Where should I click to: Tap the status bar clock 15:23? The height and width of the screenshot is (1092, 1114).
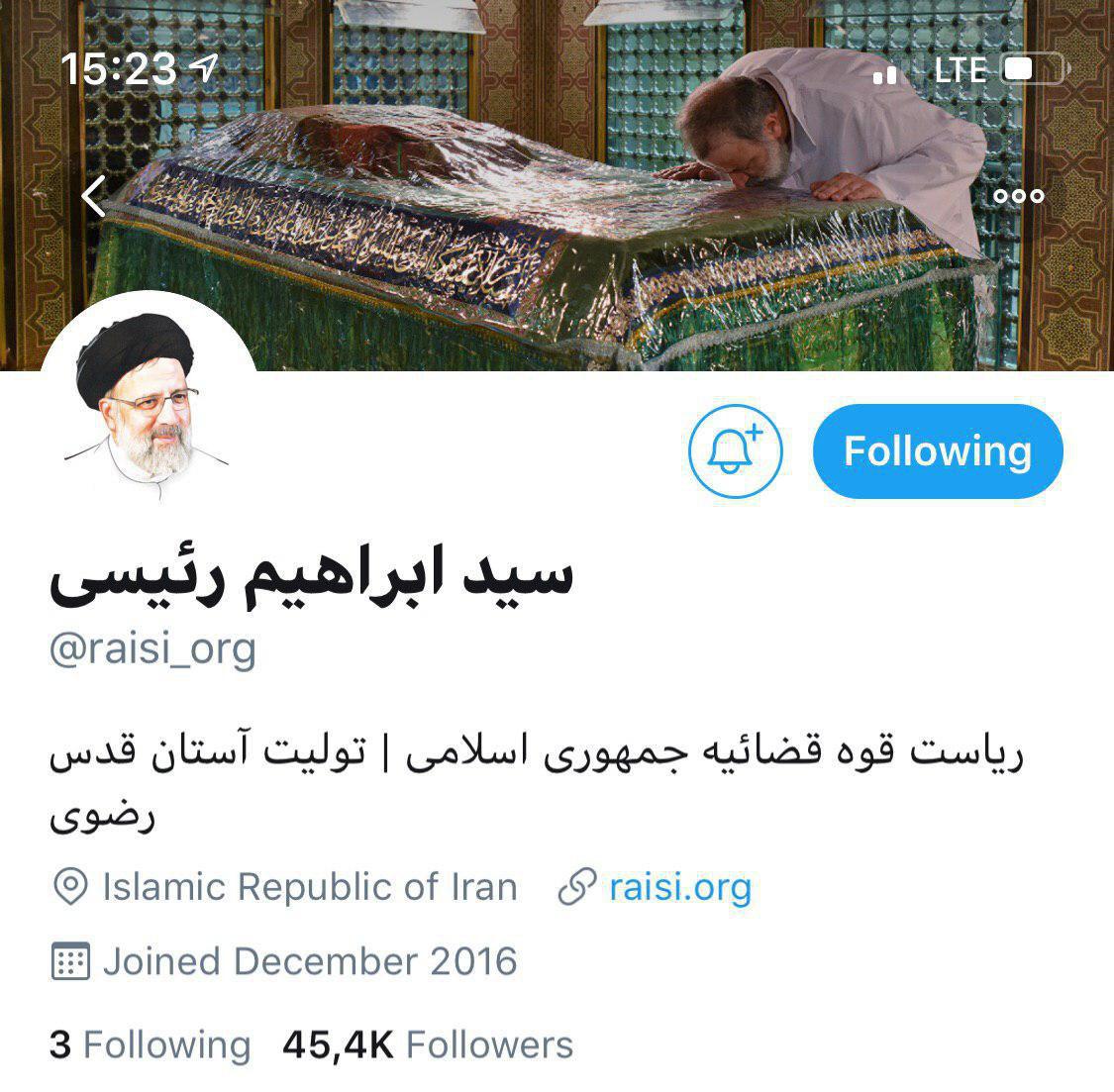pyautogui.click(x=119, y=69)
